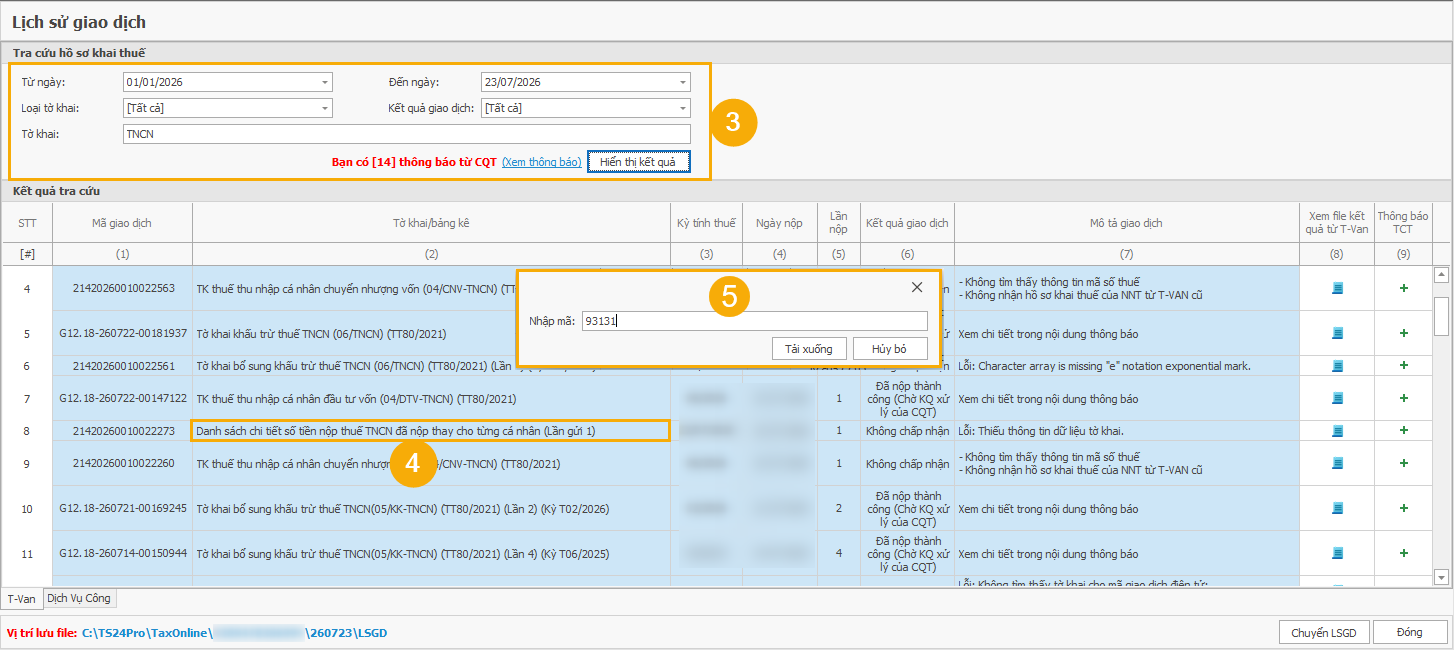Select transaction code G12.18-260721-00169245

coord(123,508)
